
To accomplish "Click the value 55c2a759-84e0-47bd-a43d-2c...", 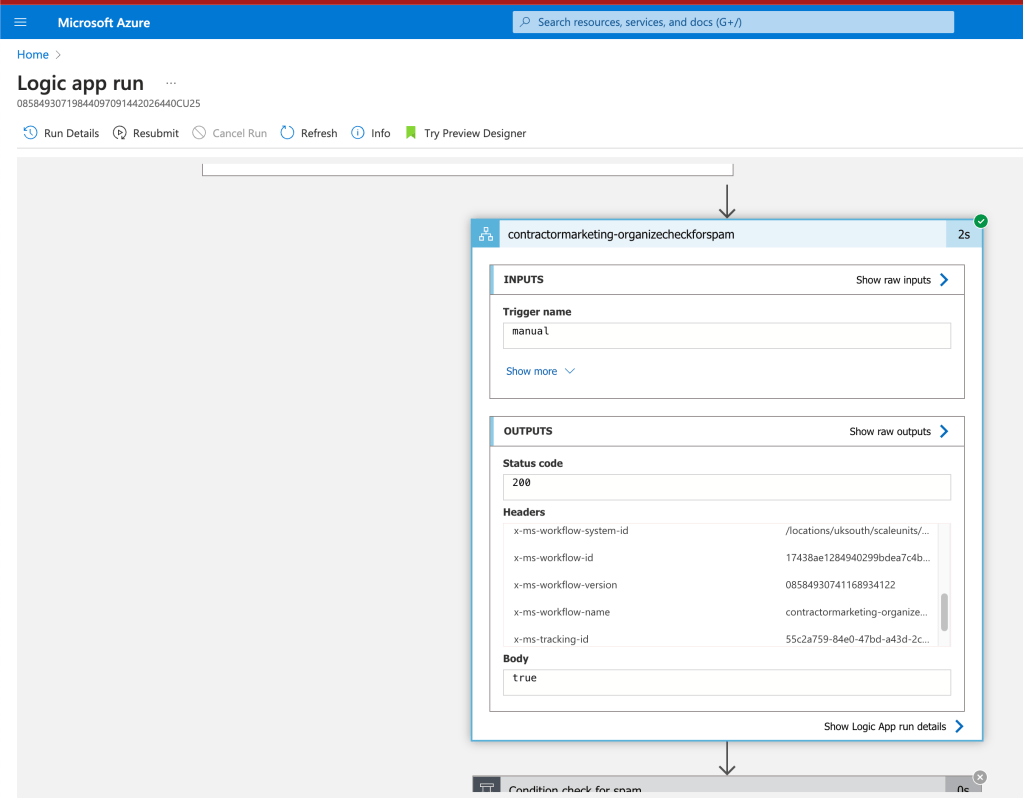I will [x=857, y=639].
